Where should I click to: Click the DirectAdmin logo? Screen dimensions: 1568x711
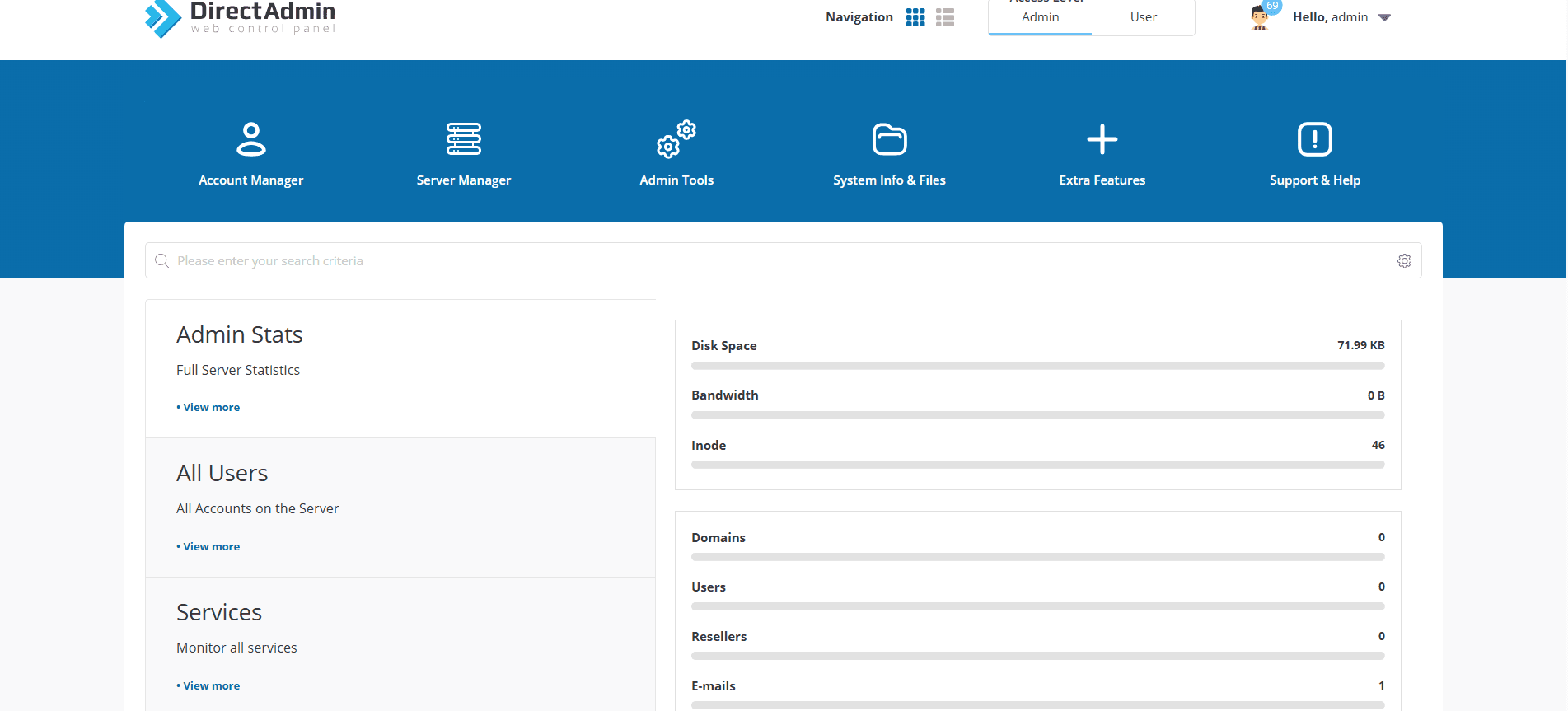coord(240,17)
